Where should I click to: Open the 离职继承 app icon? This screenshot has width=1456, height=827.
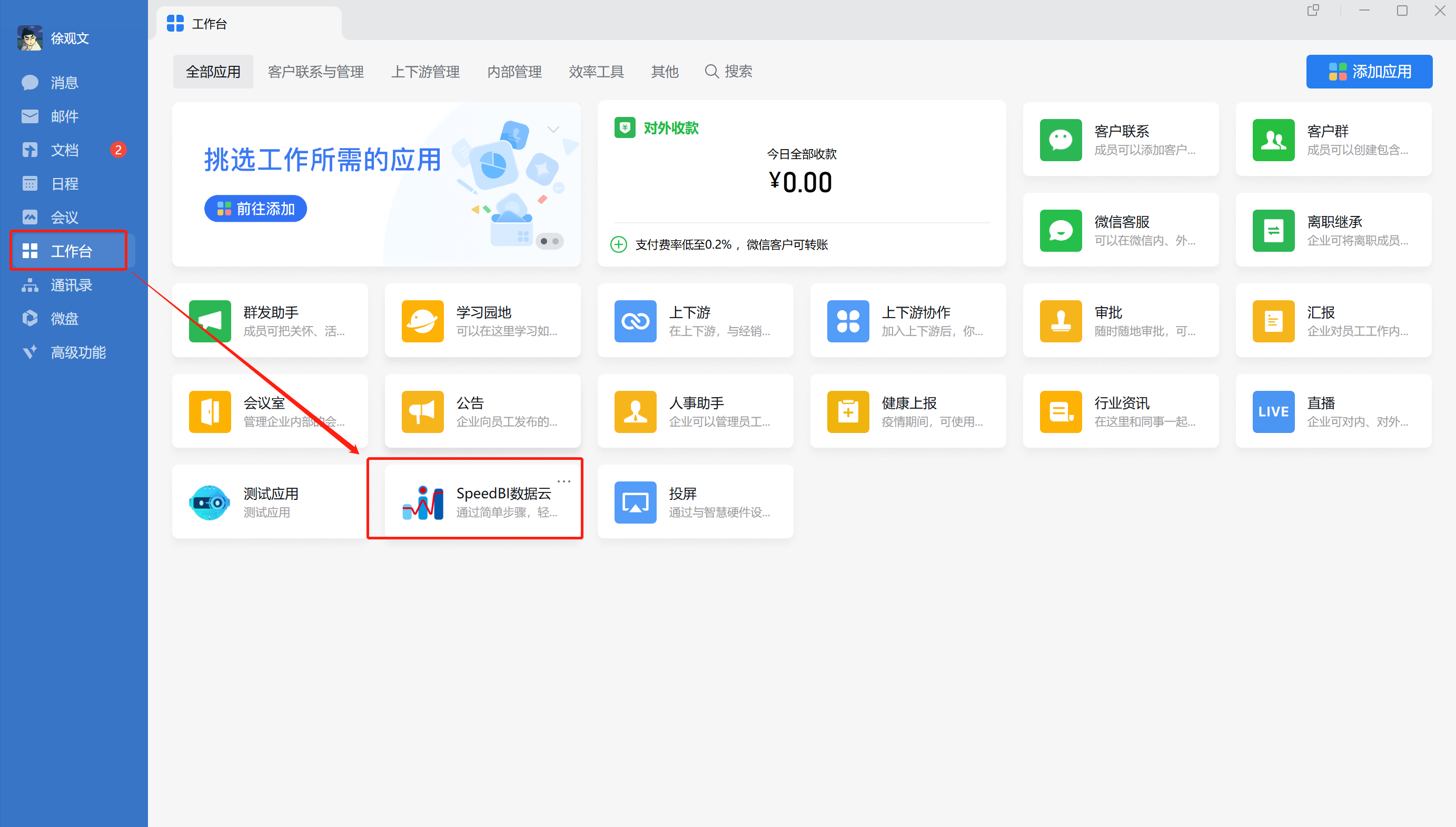coord(1273,231)
